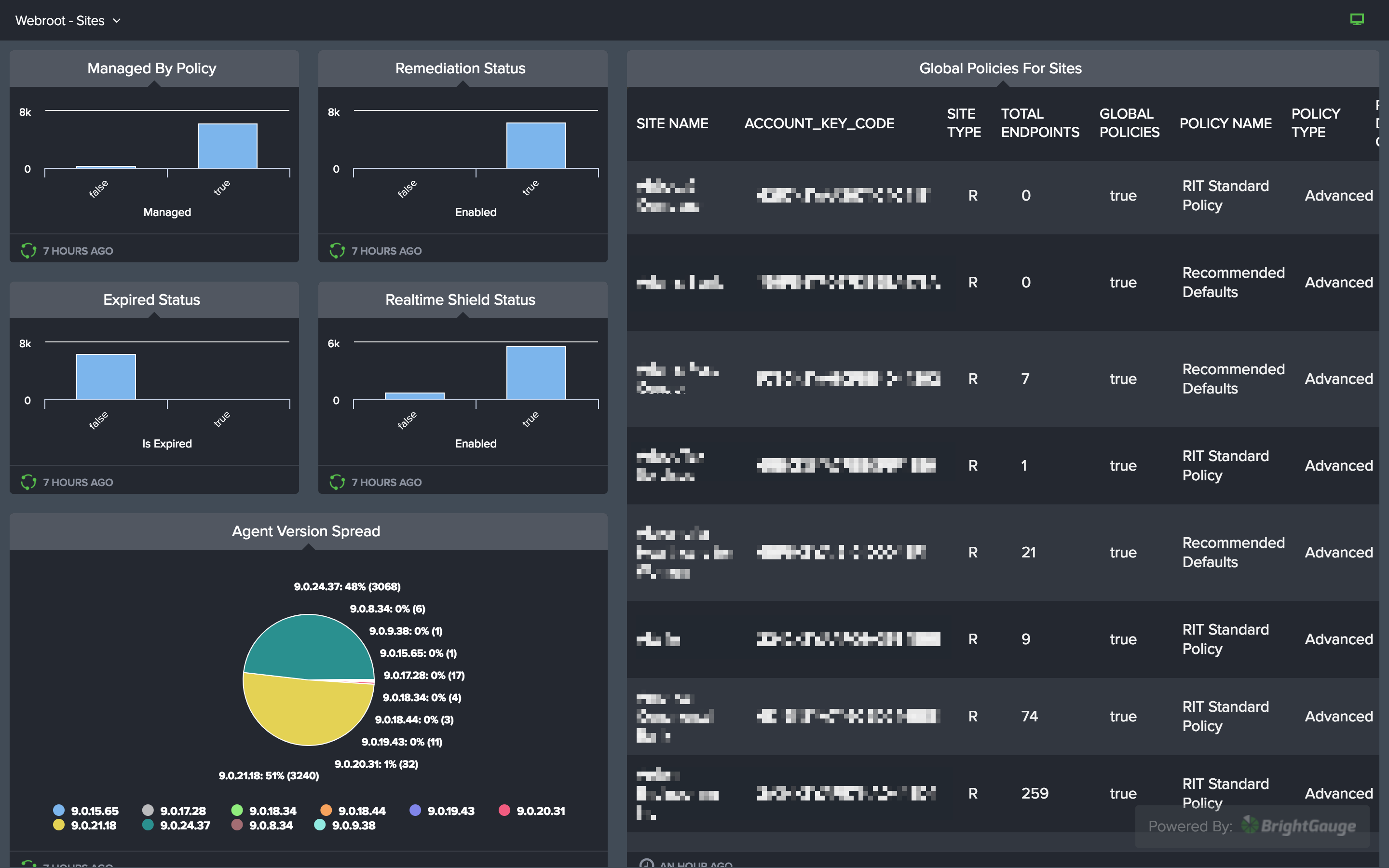Click refresh icon under Remediation Status
1389x868 pixels.
tap(338, 251)
